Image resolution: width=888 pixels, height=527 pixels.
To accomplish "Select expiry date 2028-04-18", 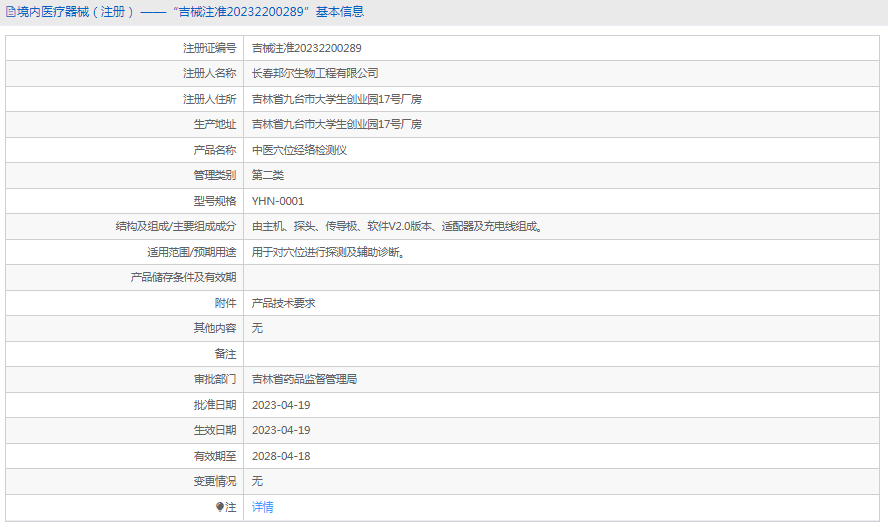I will click(281, 456).
